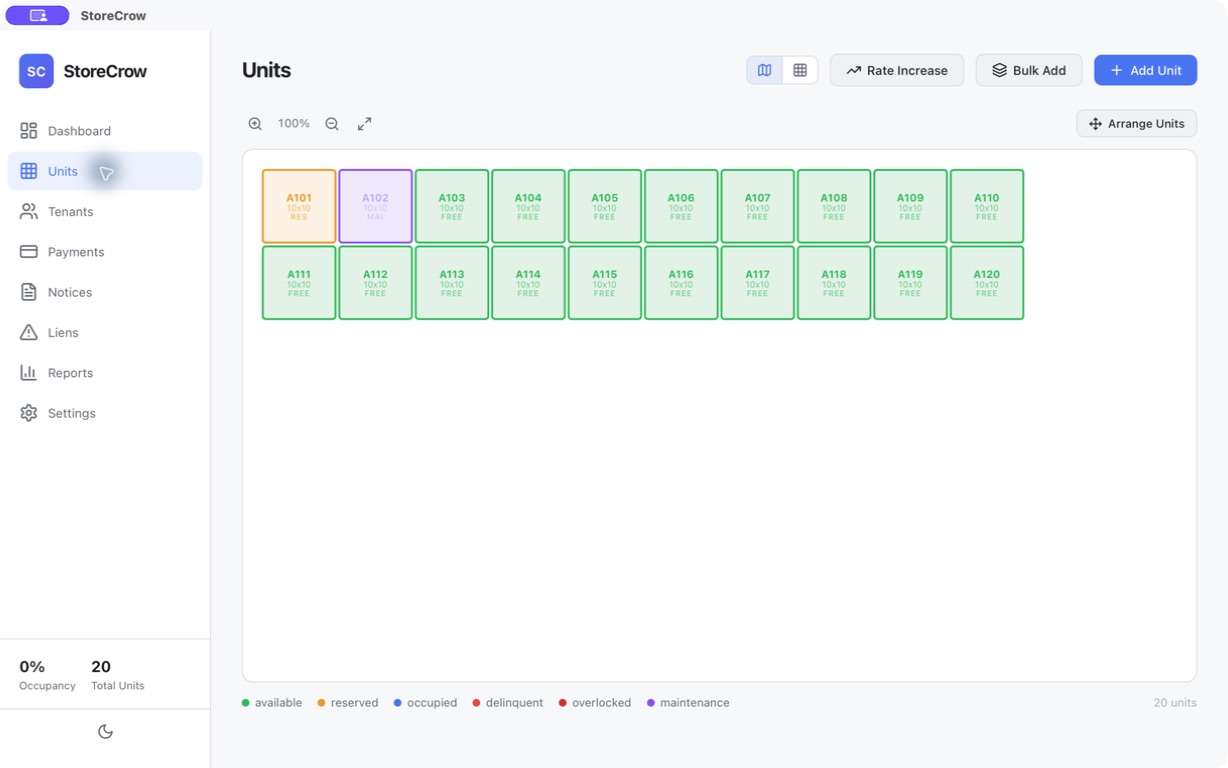Click the Add Unit button
This screenshot has height=768, width=1228.
click(x=1145, y=70)
